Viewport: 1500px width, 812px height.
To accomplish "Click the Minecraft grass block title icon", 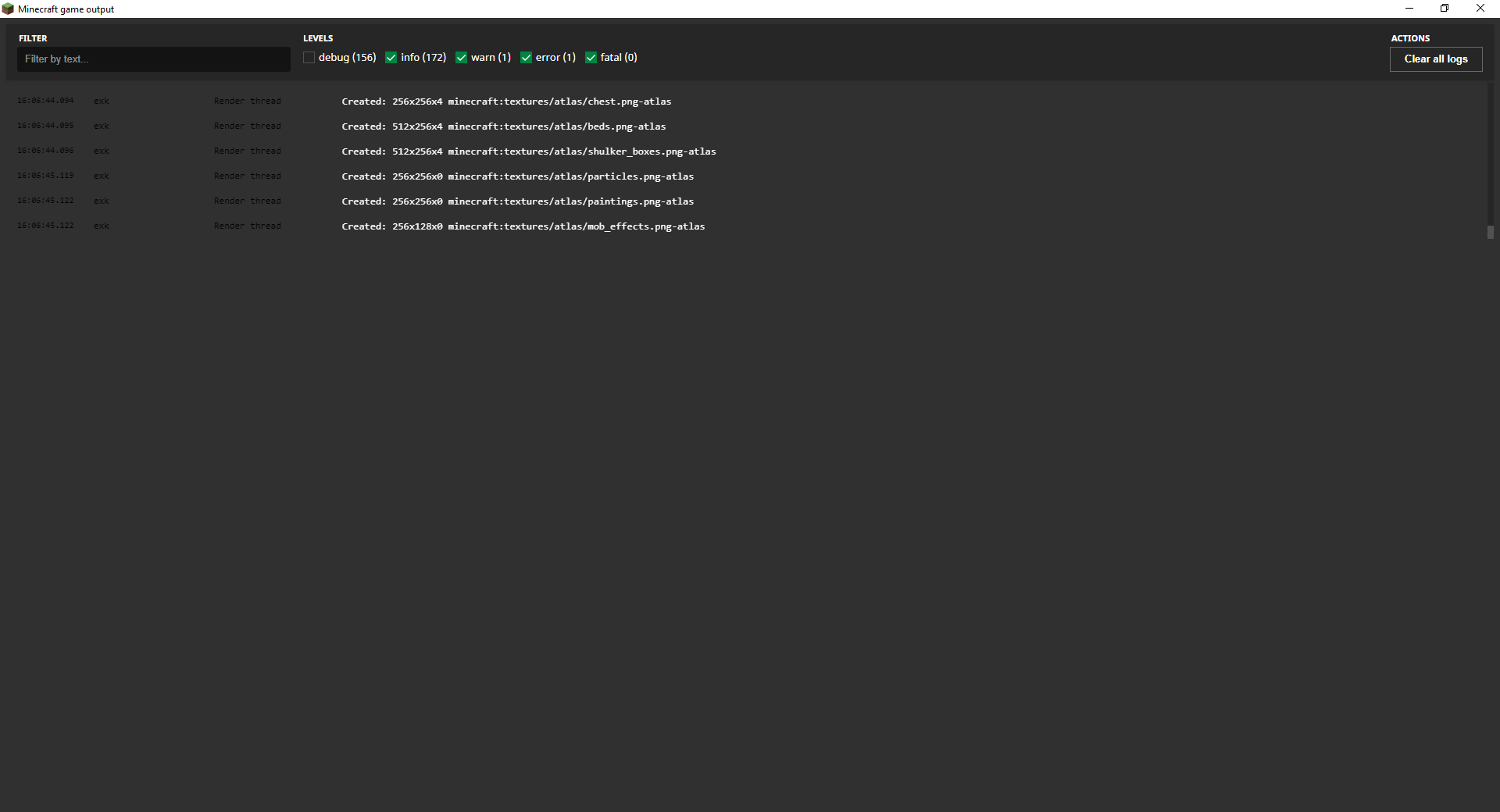I will 8,9.
